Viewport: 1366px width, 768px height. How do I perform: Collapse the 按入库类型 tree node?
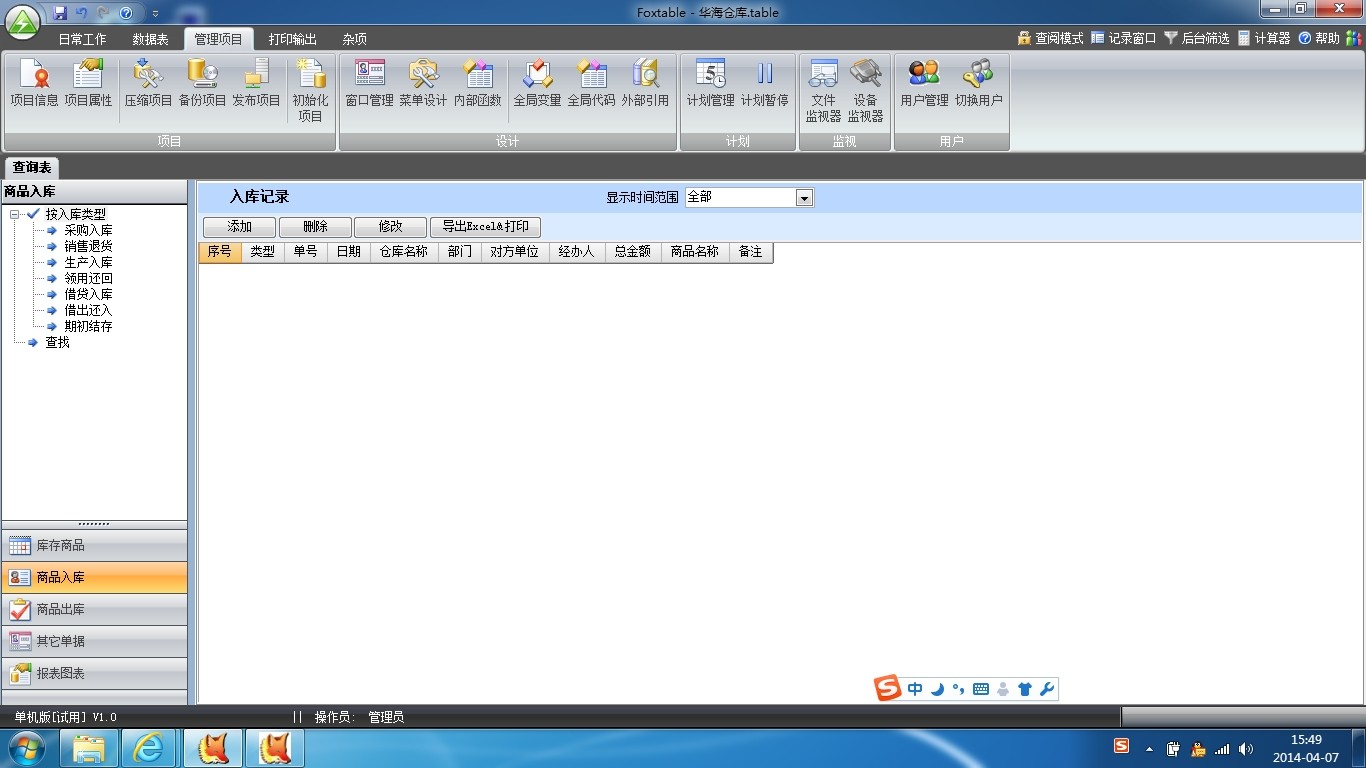click(14, 214)
